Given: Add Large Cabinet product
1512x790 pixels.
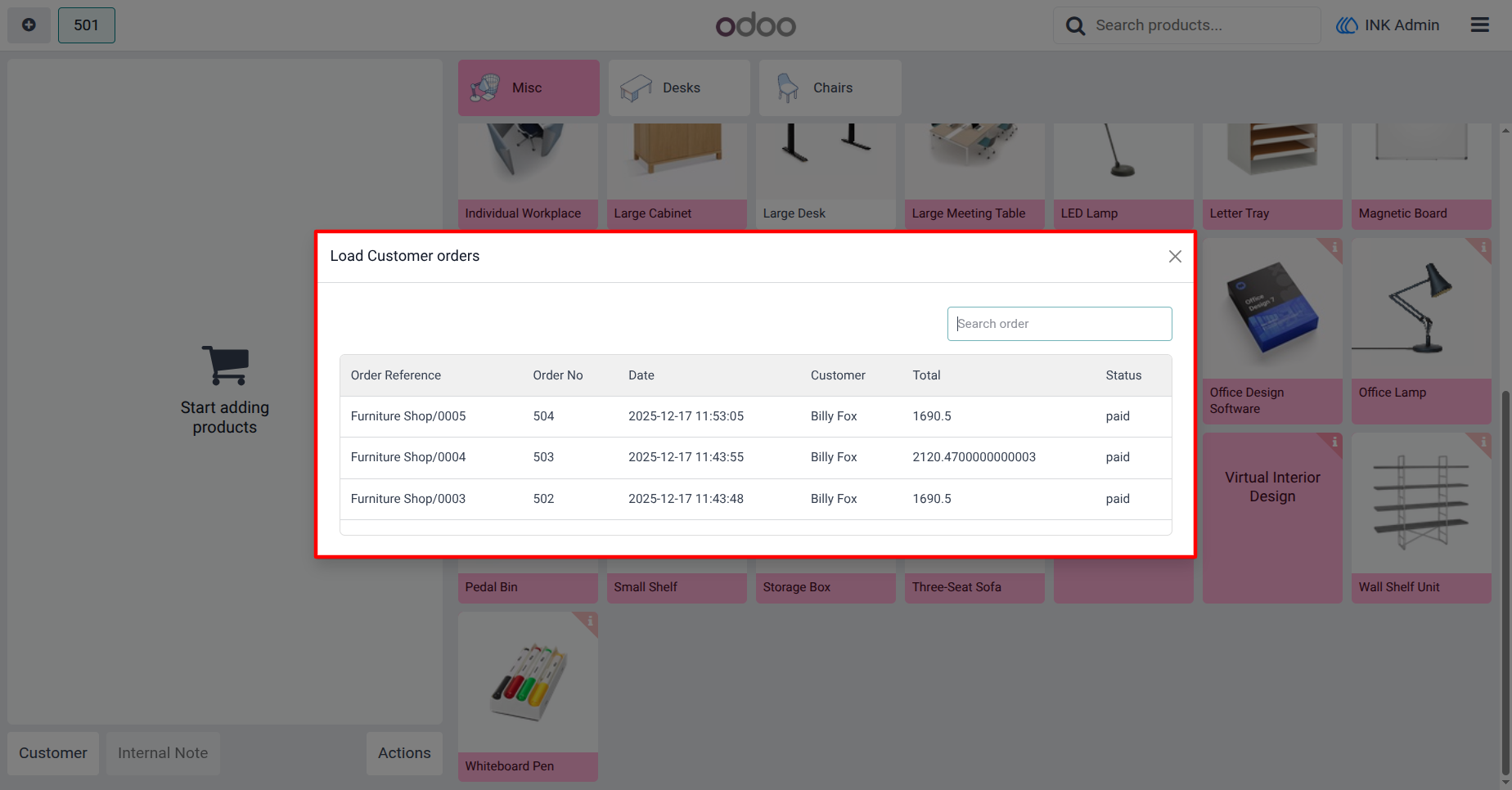Looking at the screenshot, I should [677, 176].
